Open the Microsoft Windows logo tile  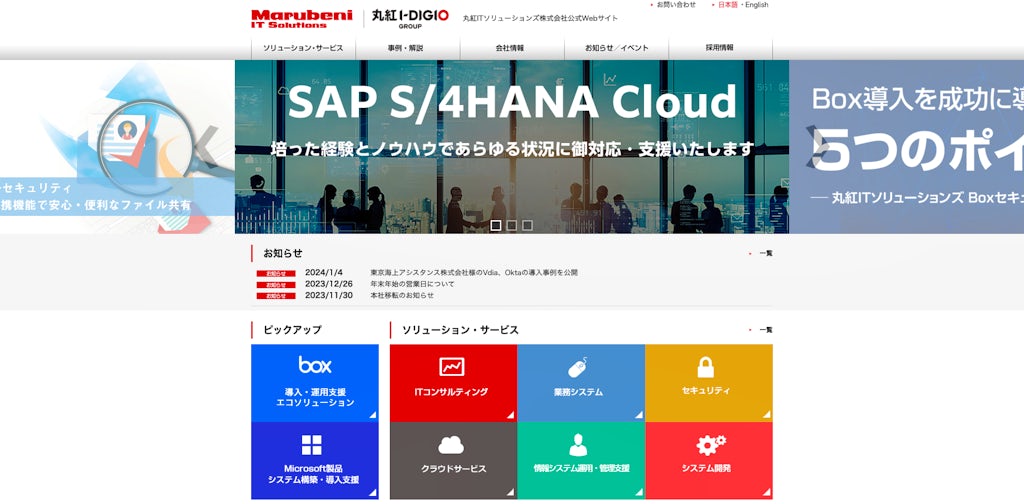[312, 445]
